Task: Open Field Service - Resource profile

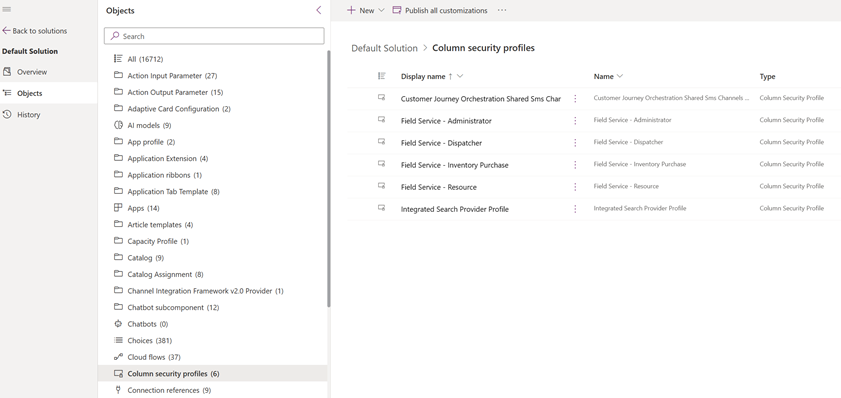Action: point(438,187)
